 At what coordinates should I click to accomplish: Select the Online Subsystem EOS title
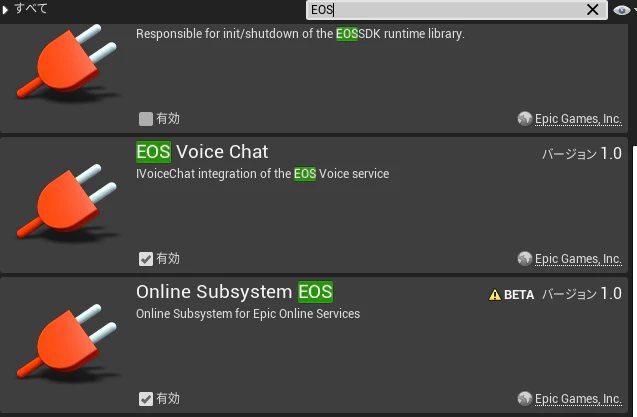point(234,292)
